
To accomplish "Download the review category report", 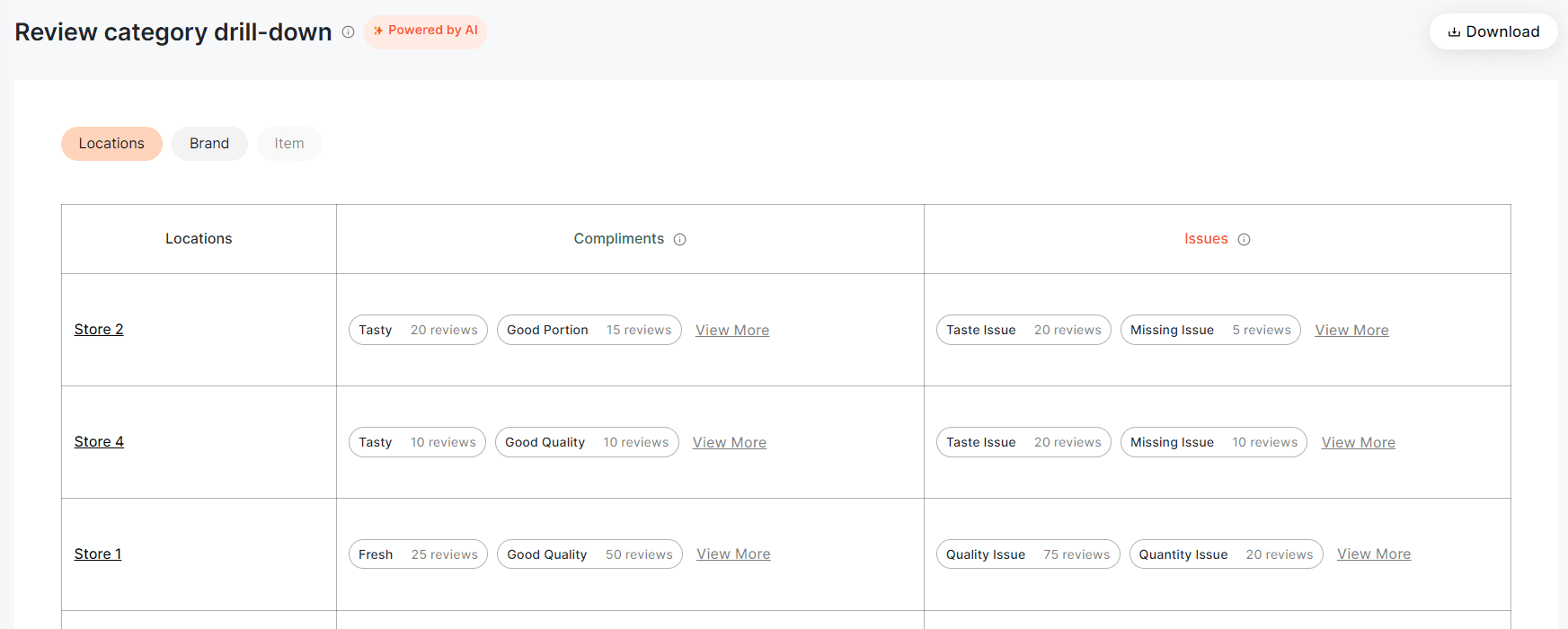I will (x=1493, y=31).
